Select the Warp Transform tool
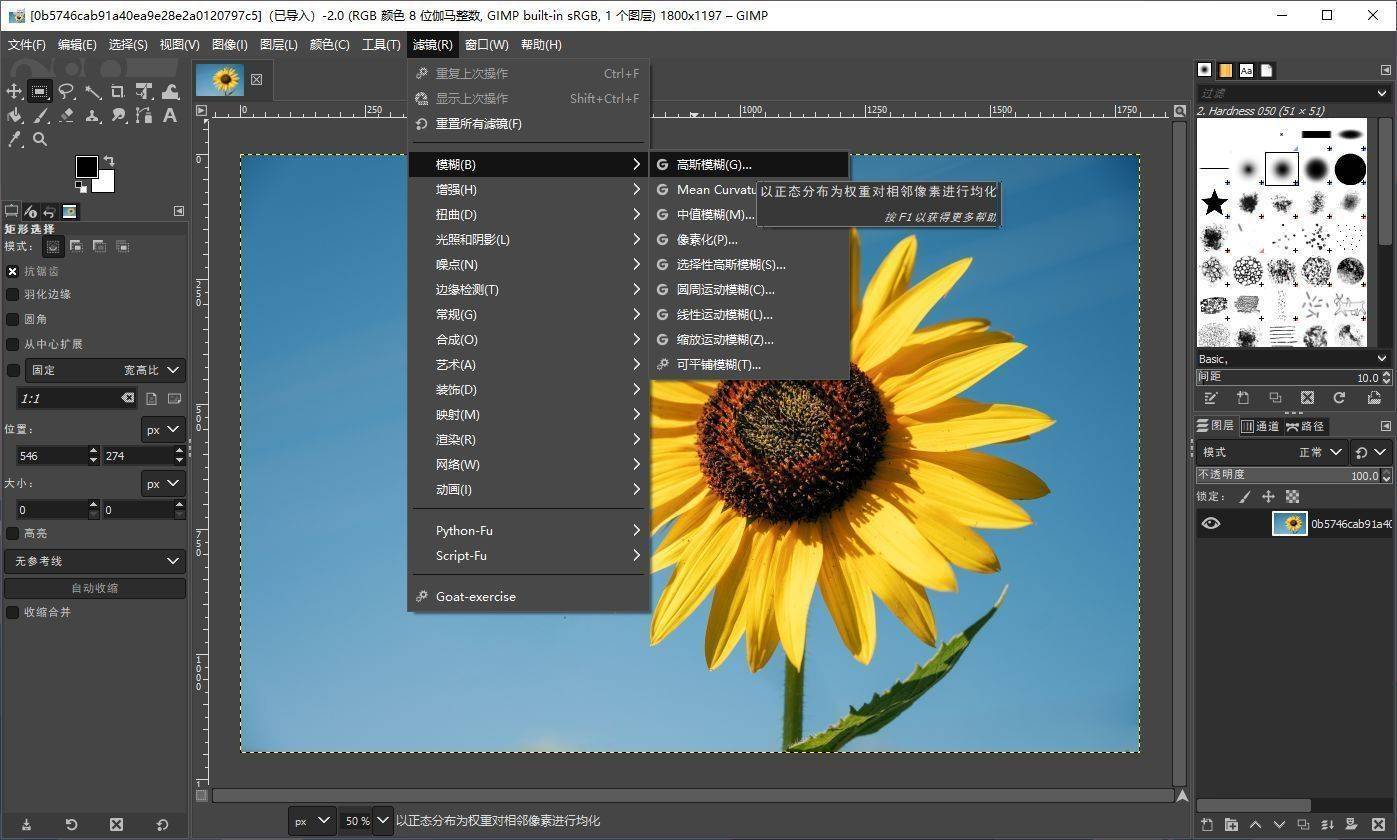 [x=170, y=91]
